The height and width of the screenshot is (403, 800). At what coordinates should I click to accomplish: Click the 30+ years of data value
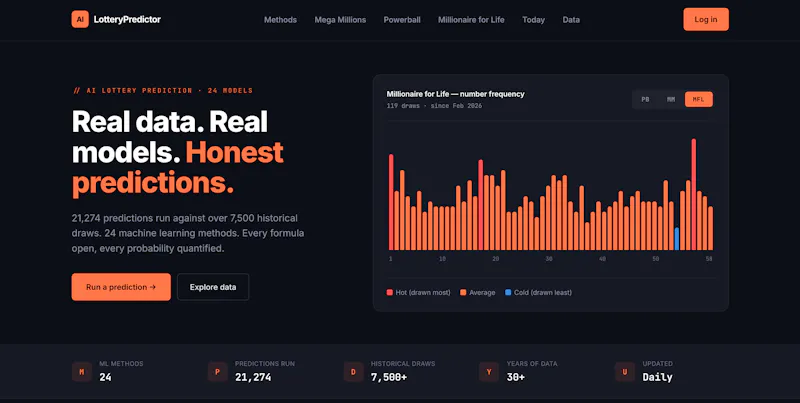pyautogui.click(x=516, y=377)
